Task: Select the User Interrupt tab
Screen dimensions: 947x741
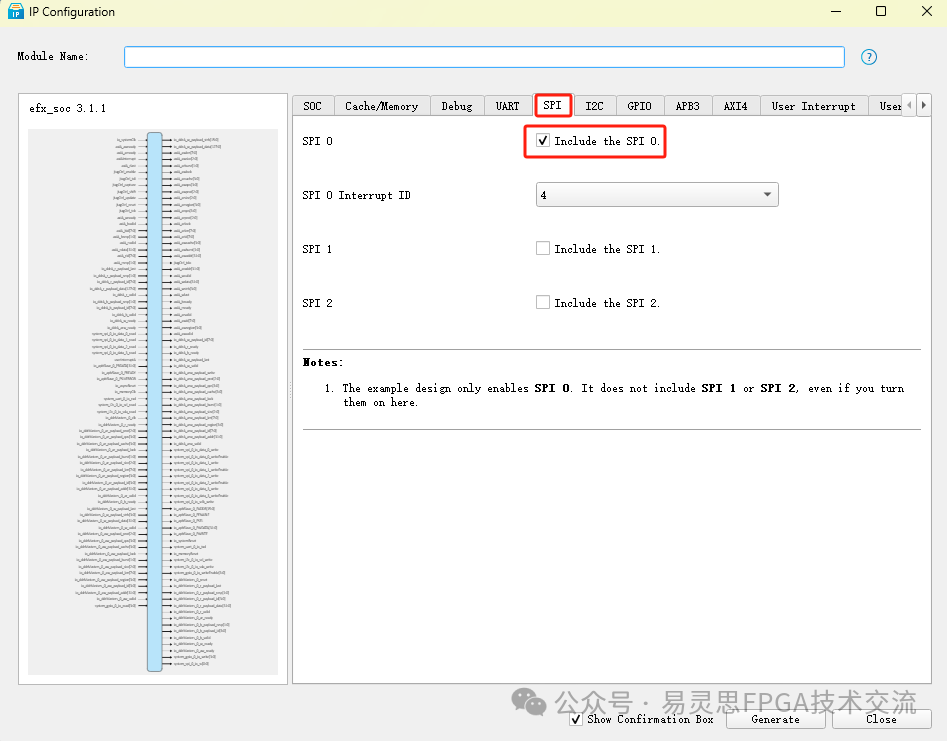Action: [813, 106]
